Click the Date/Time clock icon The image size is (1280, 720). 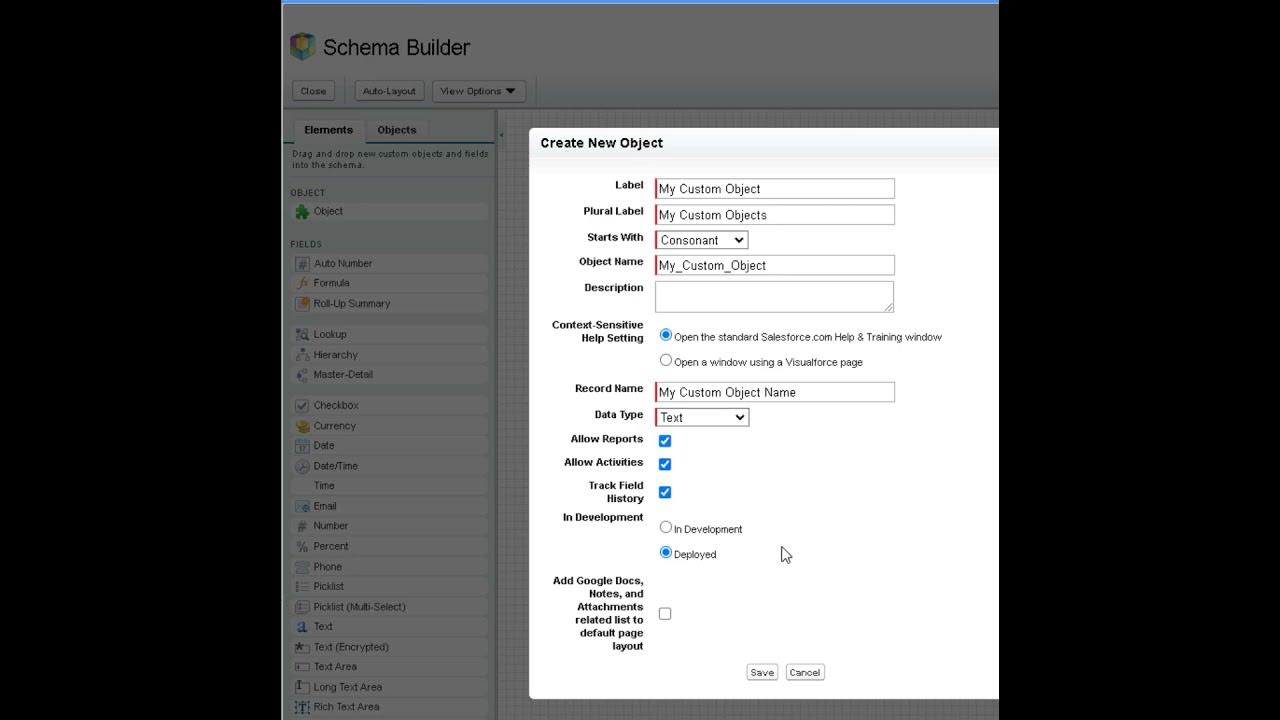[x=302, y=466]
